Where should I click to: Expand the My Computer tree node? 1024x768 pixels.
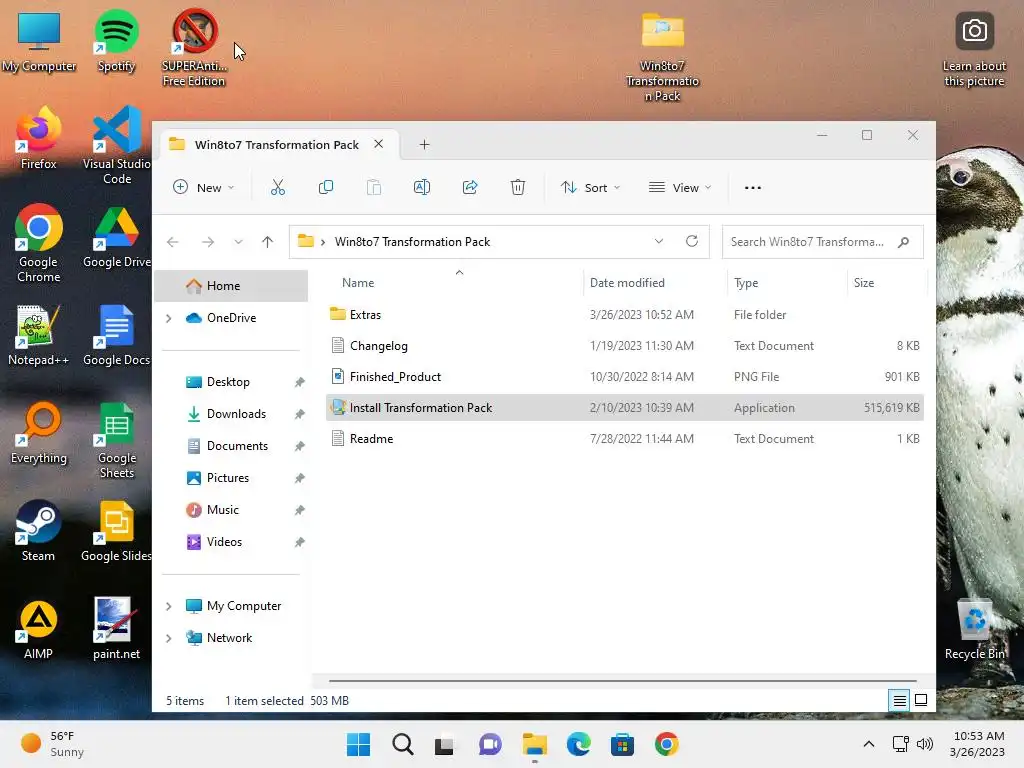[x=168, y=606]
